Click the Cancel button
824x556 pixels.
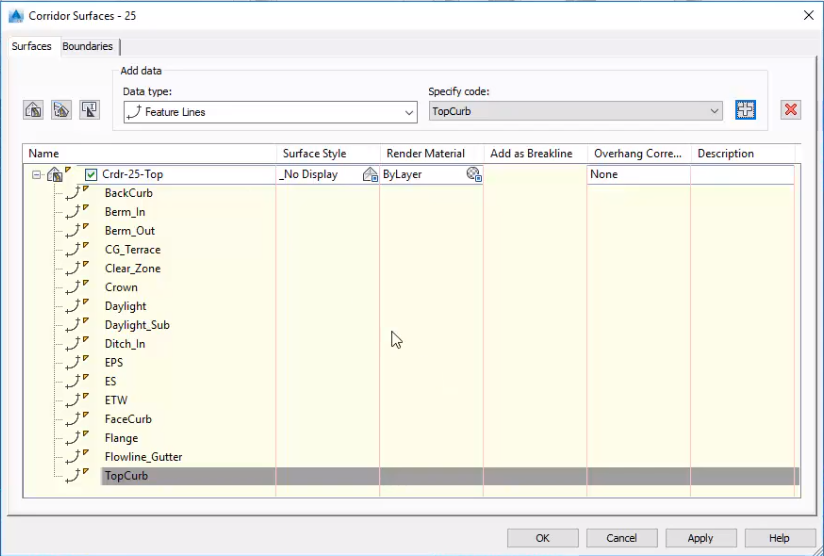pos(621,538)
